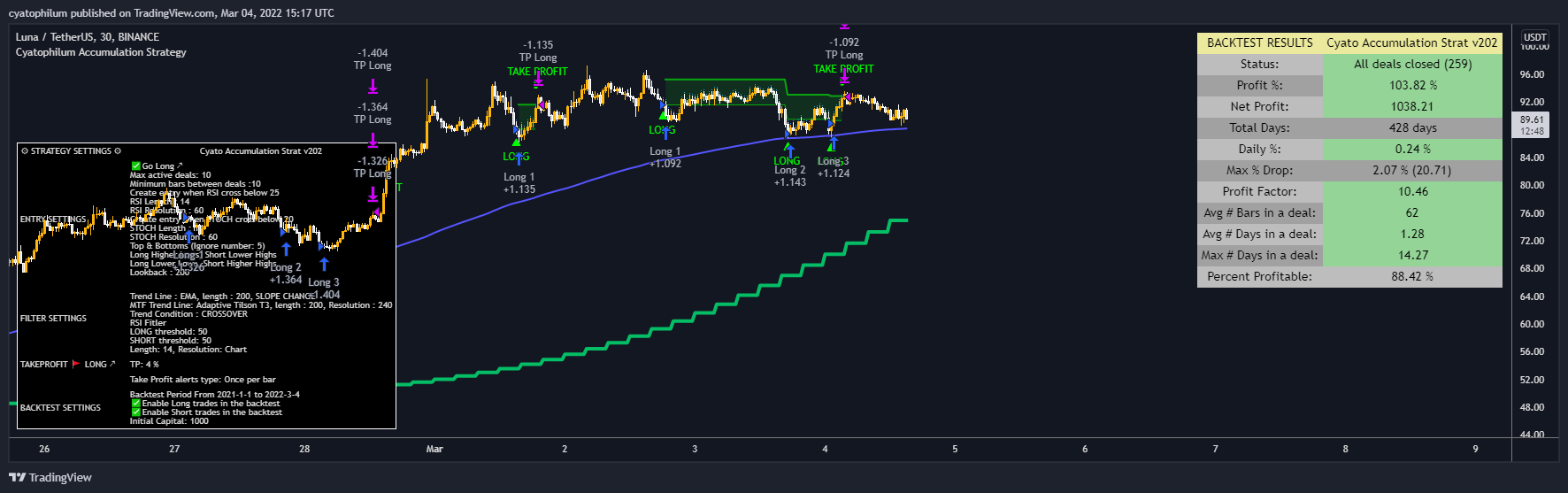
Task: Click the Max # Days in a deal value 14.27
Action: click(1412, 255)
